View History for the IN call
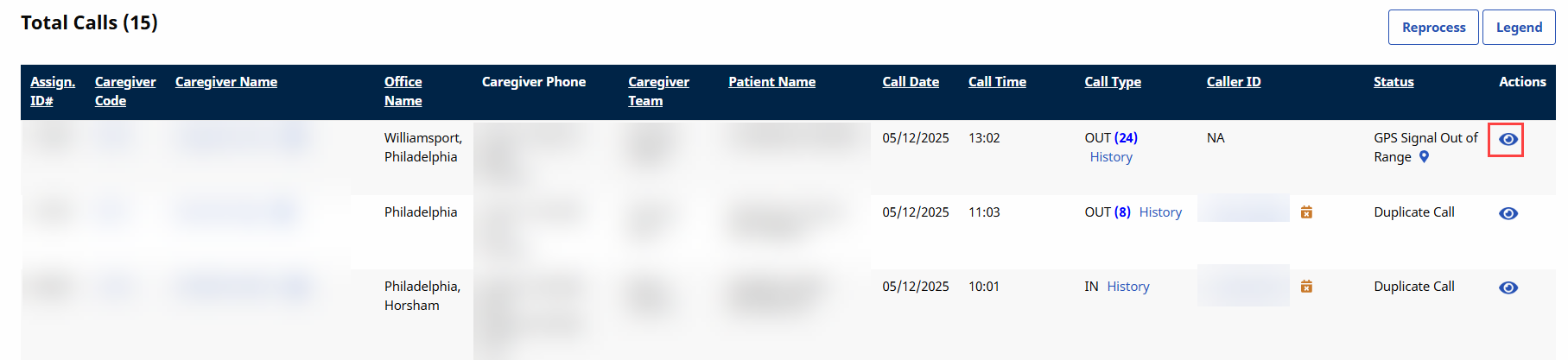 1128,287
